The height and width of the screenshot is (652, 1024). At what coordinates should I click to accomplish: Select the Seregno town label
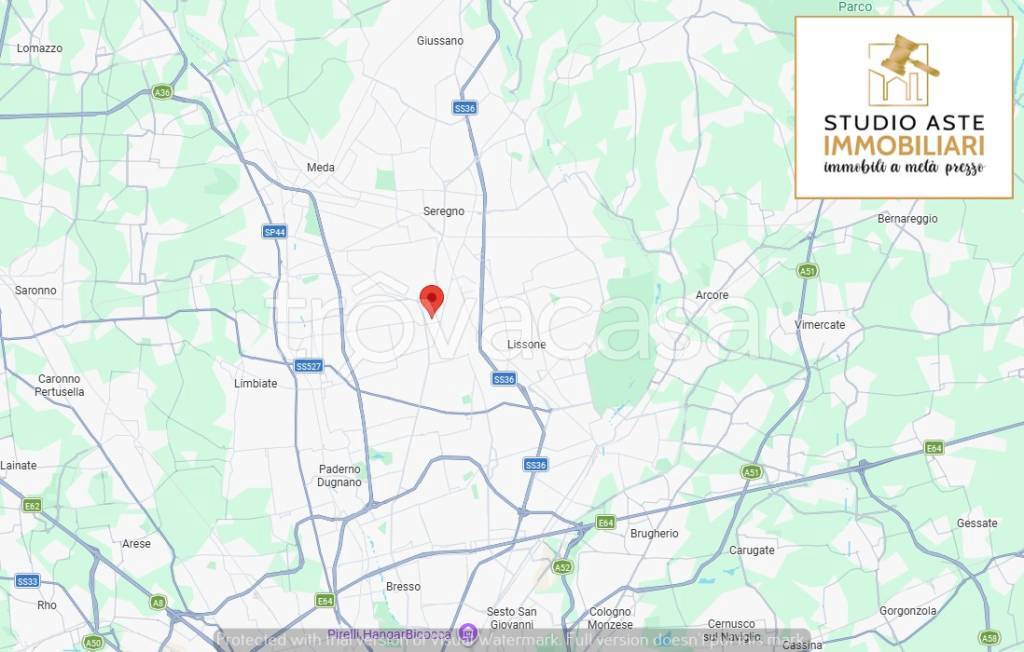pos(443,211)
